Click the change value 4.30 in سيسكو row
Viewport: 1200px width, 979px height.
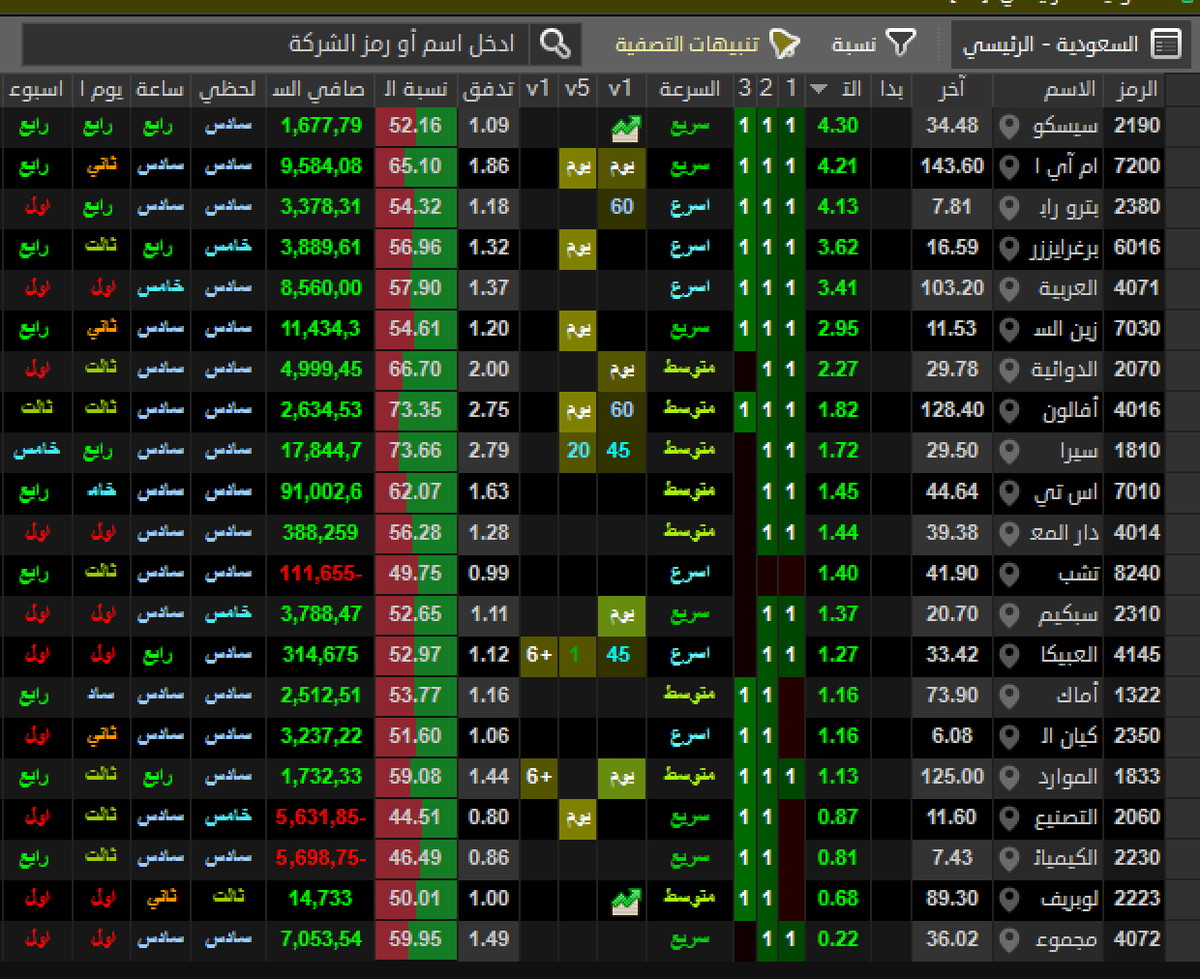[838, 126]
